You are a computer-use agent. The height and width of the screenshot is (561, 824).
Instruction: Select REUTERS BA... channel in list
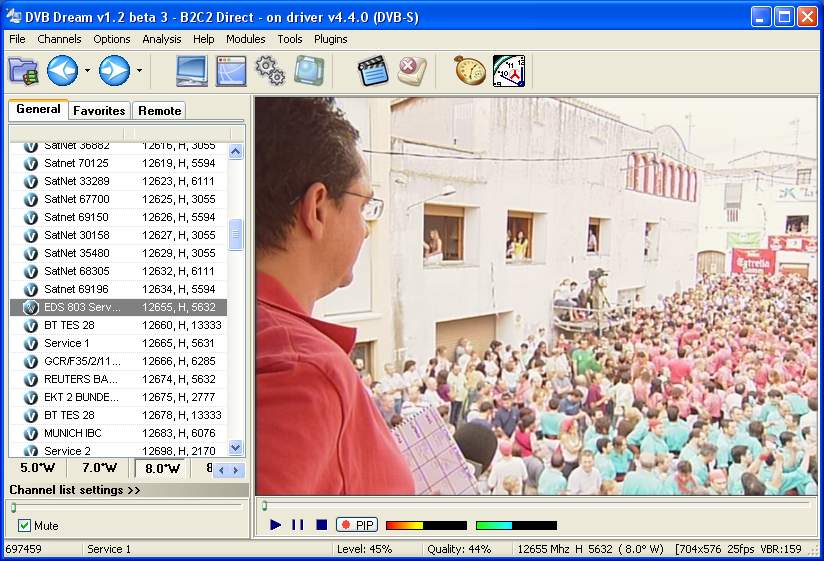pos(80,379)
